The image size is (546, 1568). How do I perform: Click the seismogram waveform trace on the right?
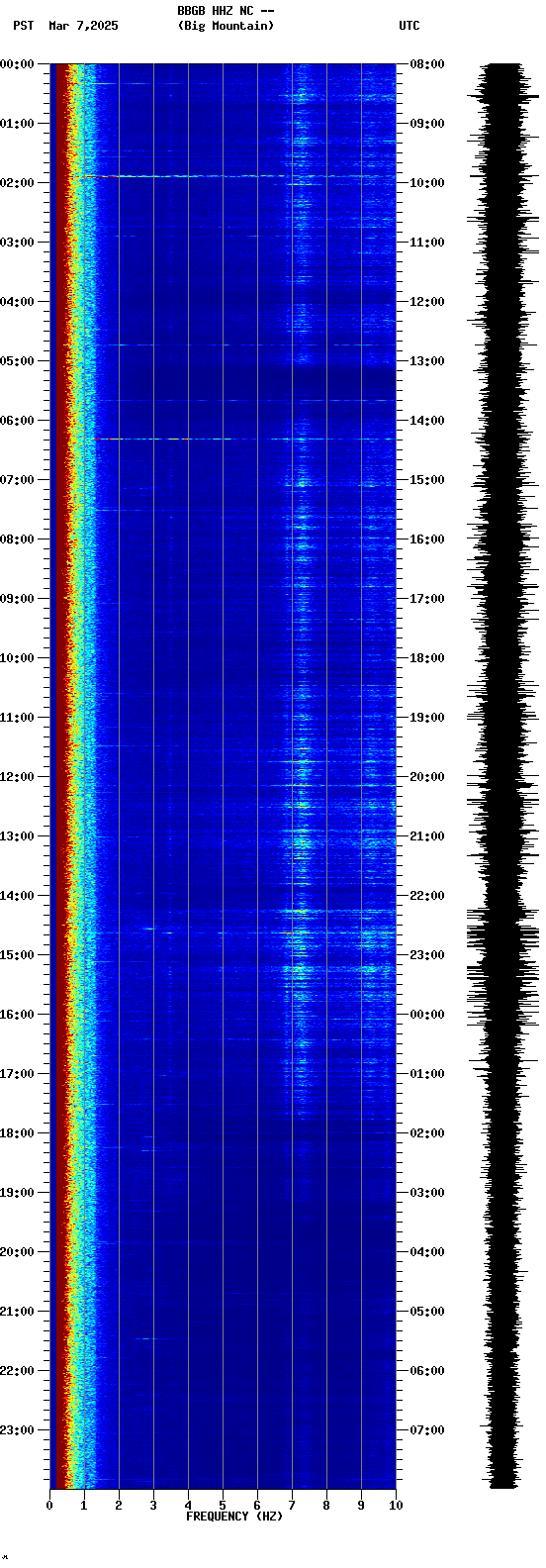[x=503, y=776]
